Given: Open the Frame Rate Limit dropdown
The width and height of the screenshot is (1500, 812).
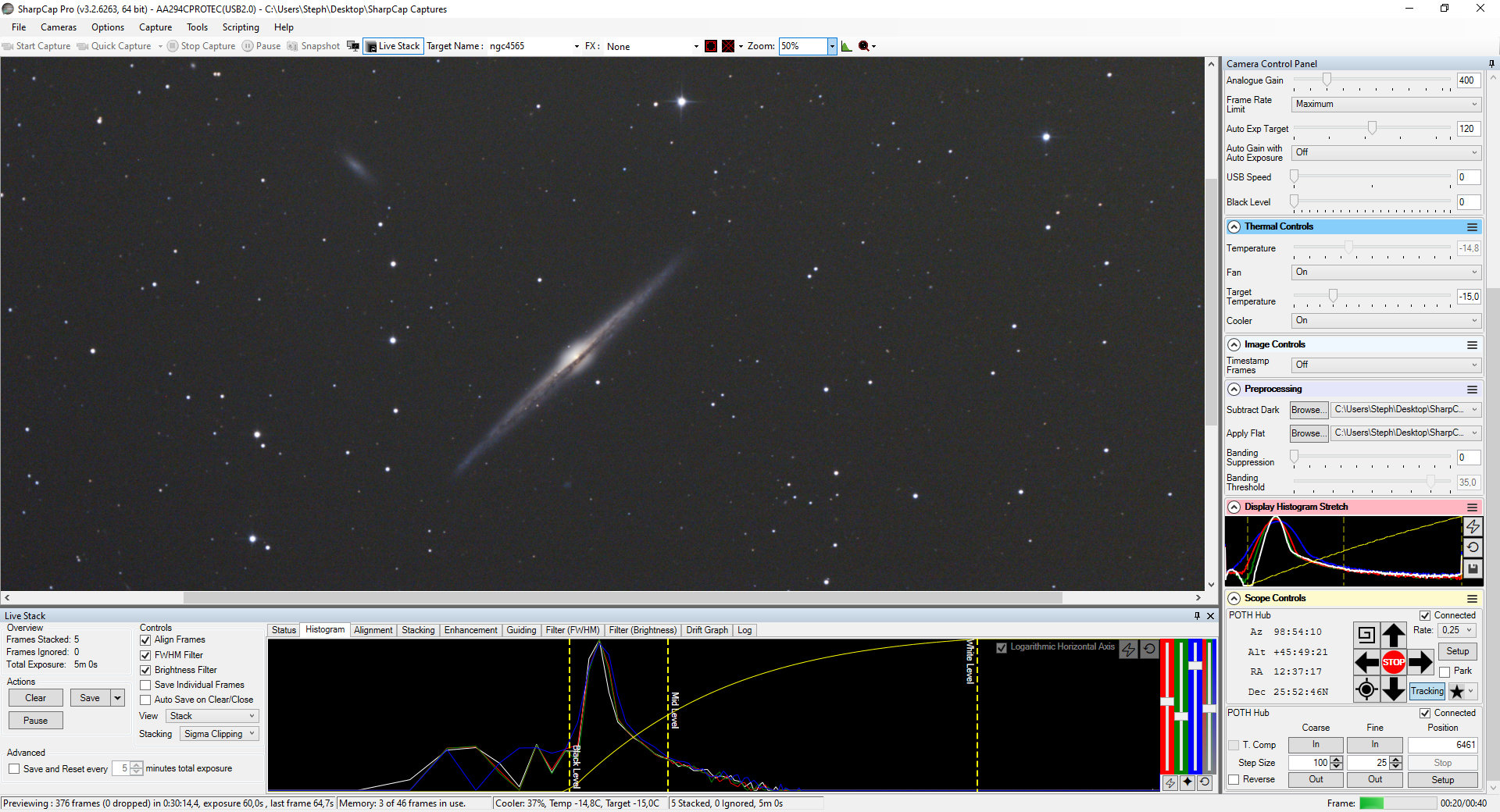Looking at the screenshot, I should pyautogui.click(x=1385, y=104).
